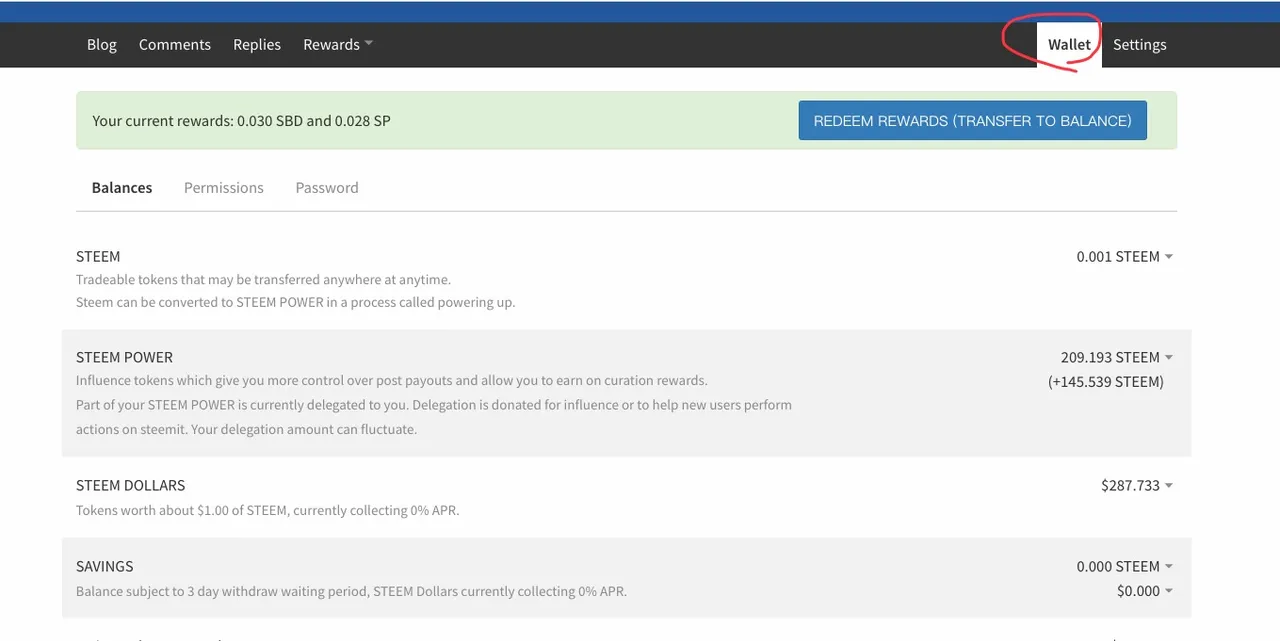Click 'Tokens worth about $1.00 of STEEM' description
This screenshot has width=1280, height=641.
coord(268,510)
